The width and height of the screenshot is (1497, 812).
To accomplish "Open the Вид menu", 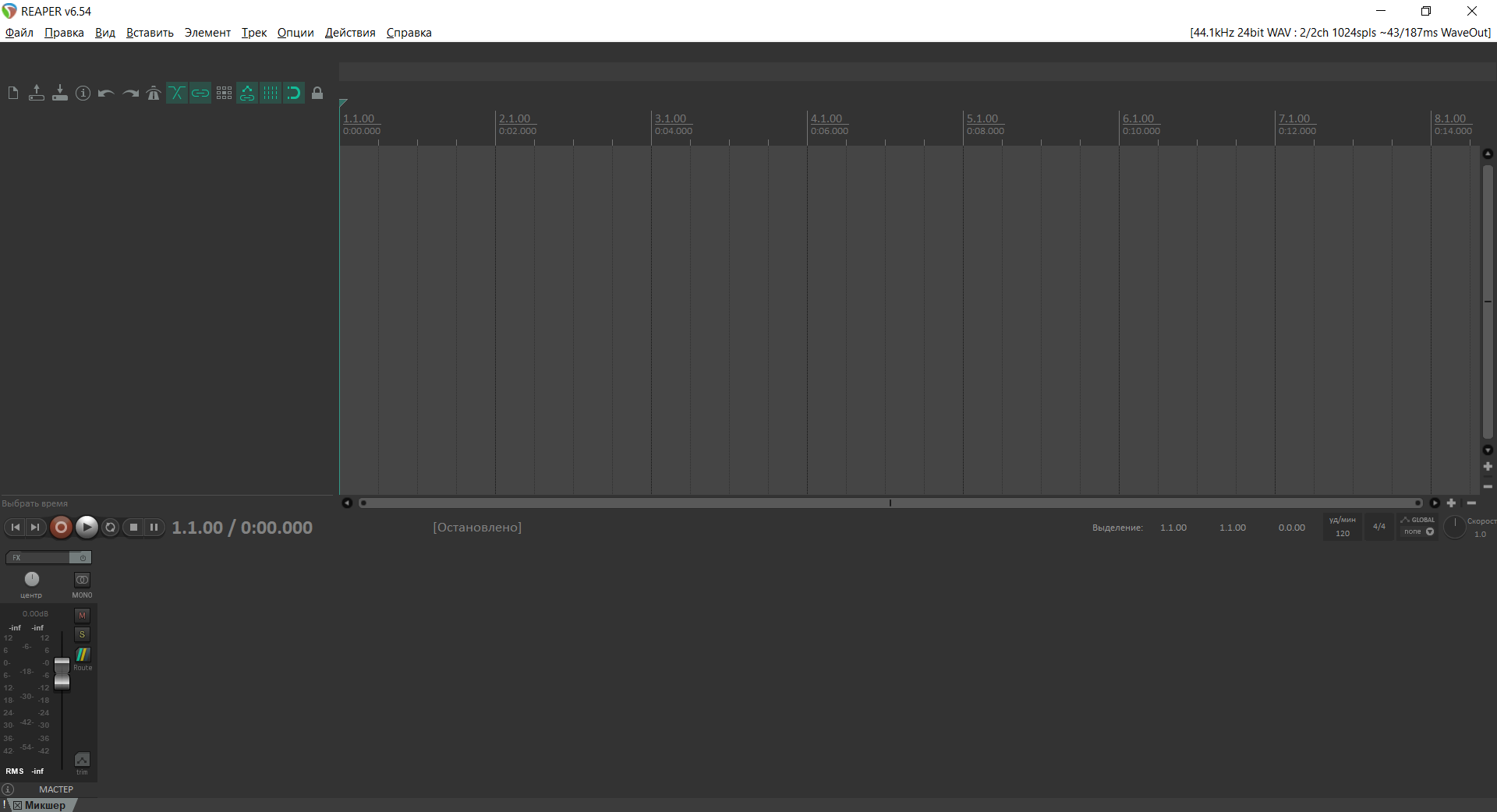I will (105, 33).
